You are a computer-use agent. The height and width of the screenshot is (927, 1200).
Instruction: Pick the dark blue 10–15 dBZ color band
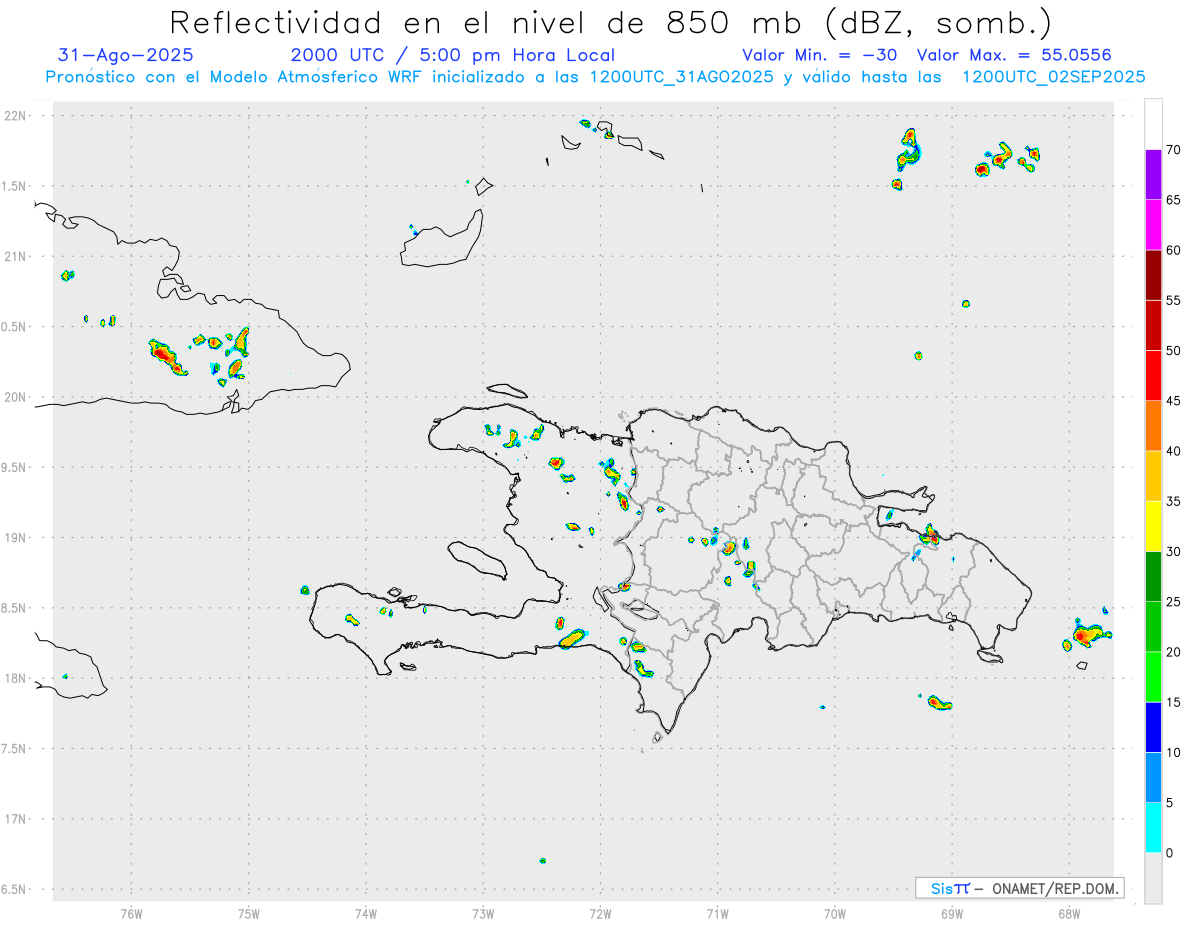[1153, 727]
